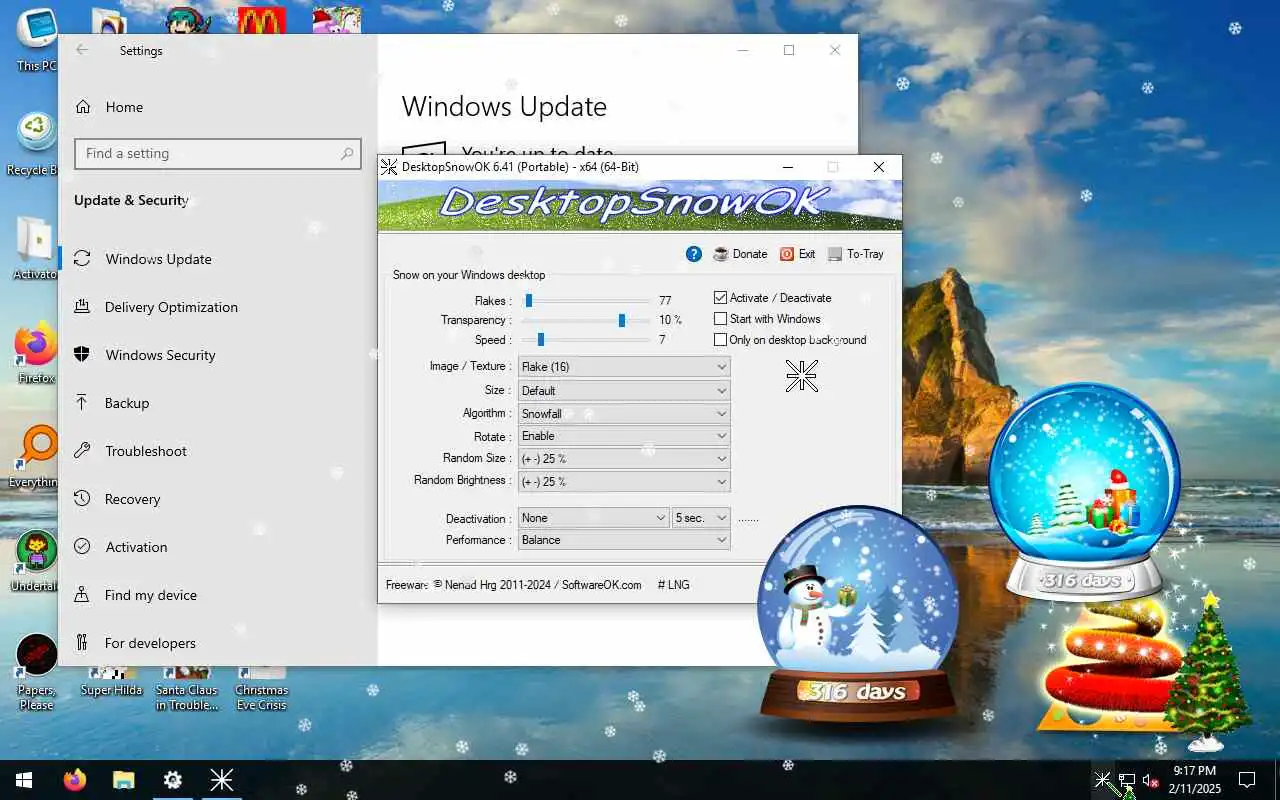Open the DesktopSnowOK help question icon

(x=694, y=254)
